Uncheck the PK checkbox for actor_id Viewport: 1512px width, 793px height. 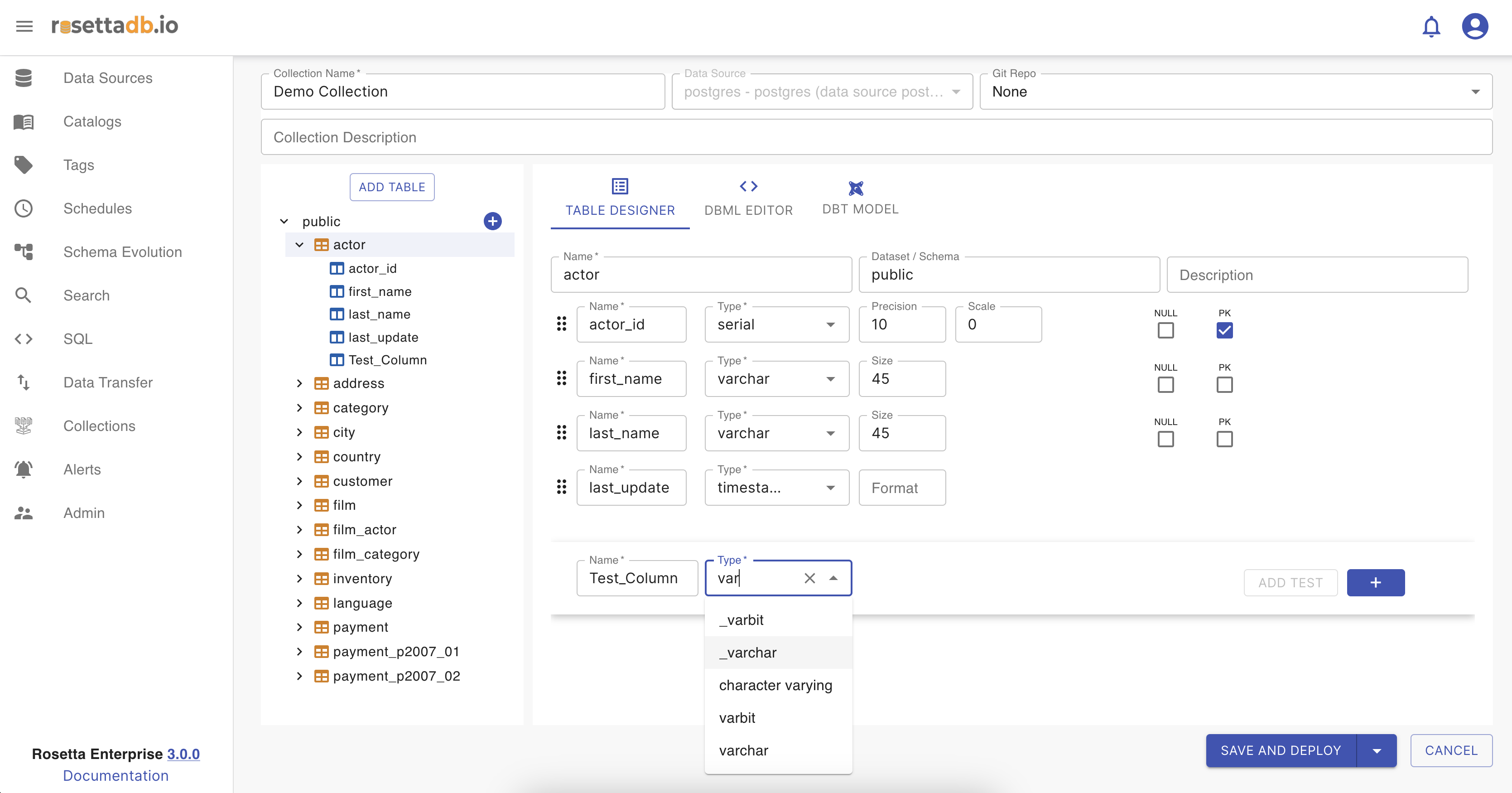point(1224,330)
